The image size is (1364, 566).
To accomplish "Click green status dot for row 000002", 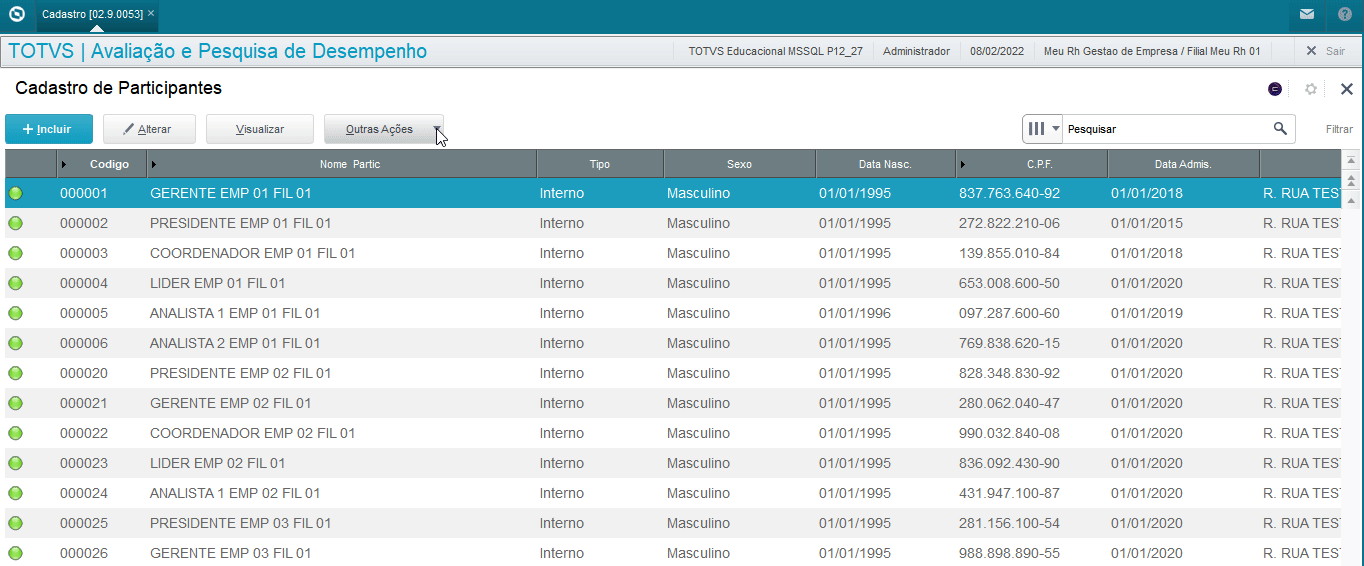I will (x=15, y=223).
